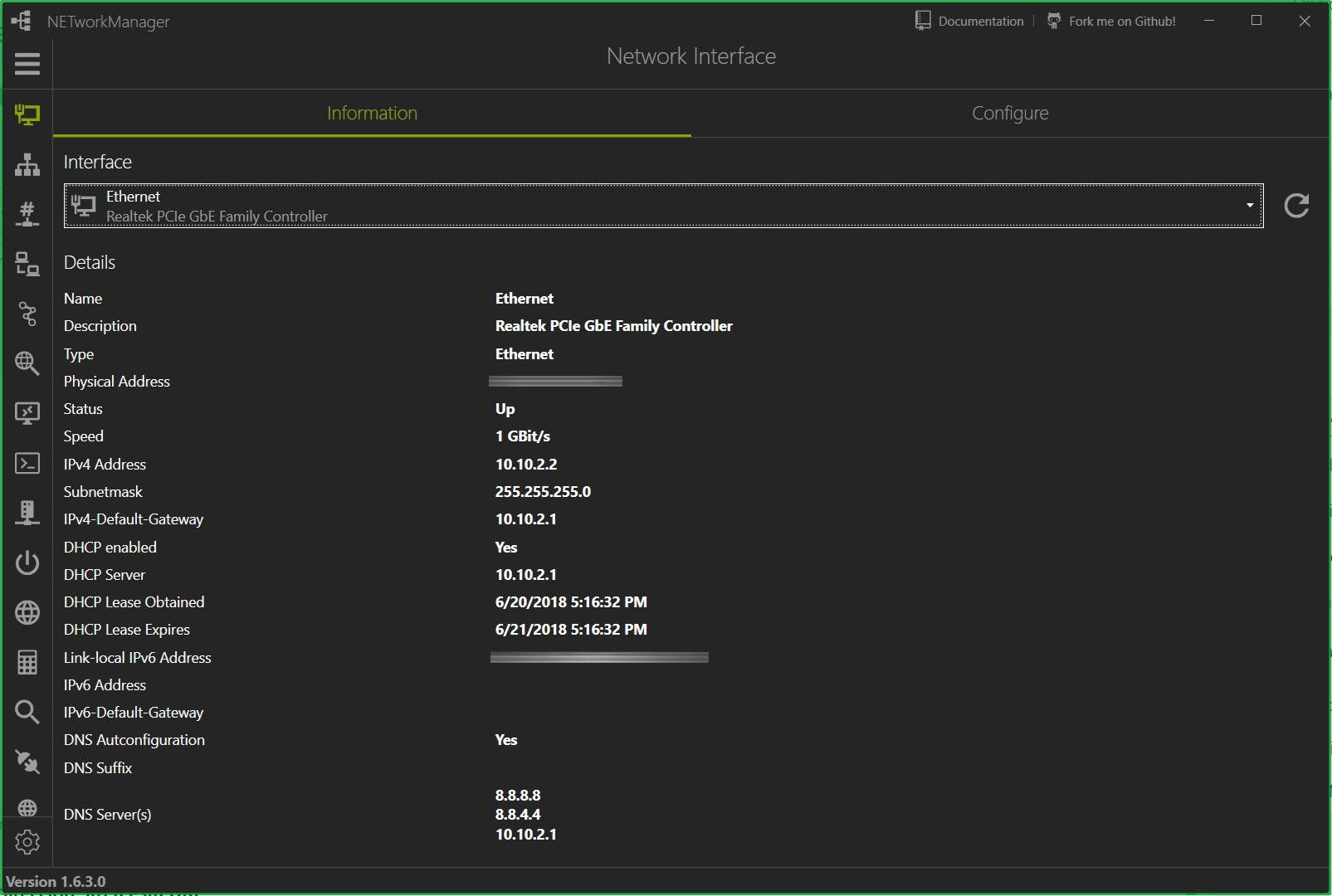The height and width of the screenshot is (896, 1332).
Task: Open the PowerShell terminal prompt icon
Action: 27,463
